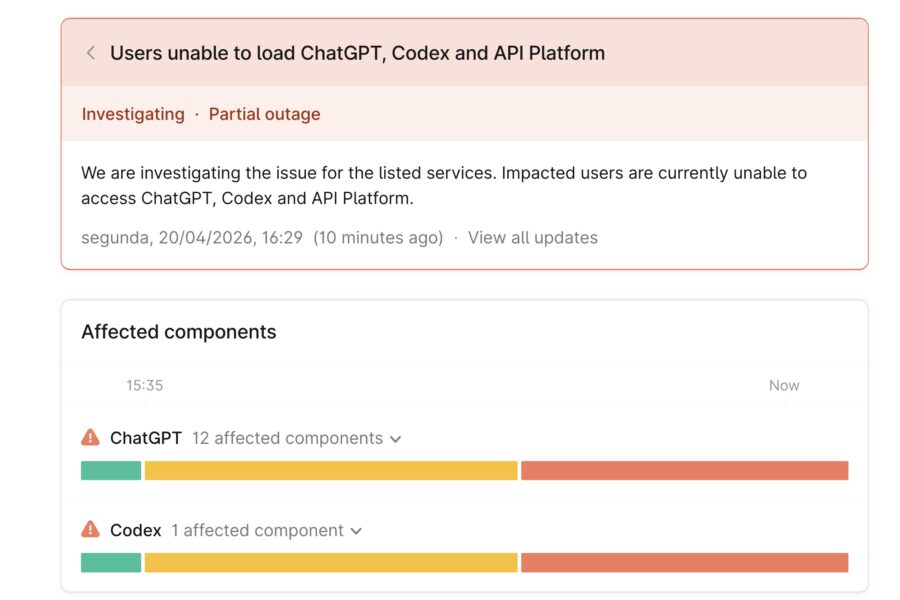Select the Partial outage severity label
This screenshot has height=600, width=900.
point(263,114)
